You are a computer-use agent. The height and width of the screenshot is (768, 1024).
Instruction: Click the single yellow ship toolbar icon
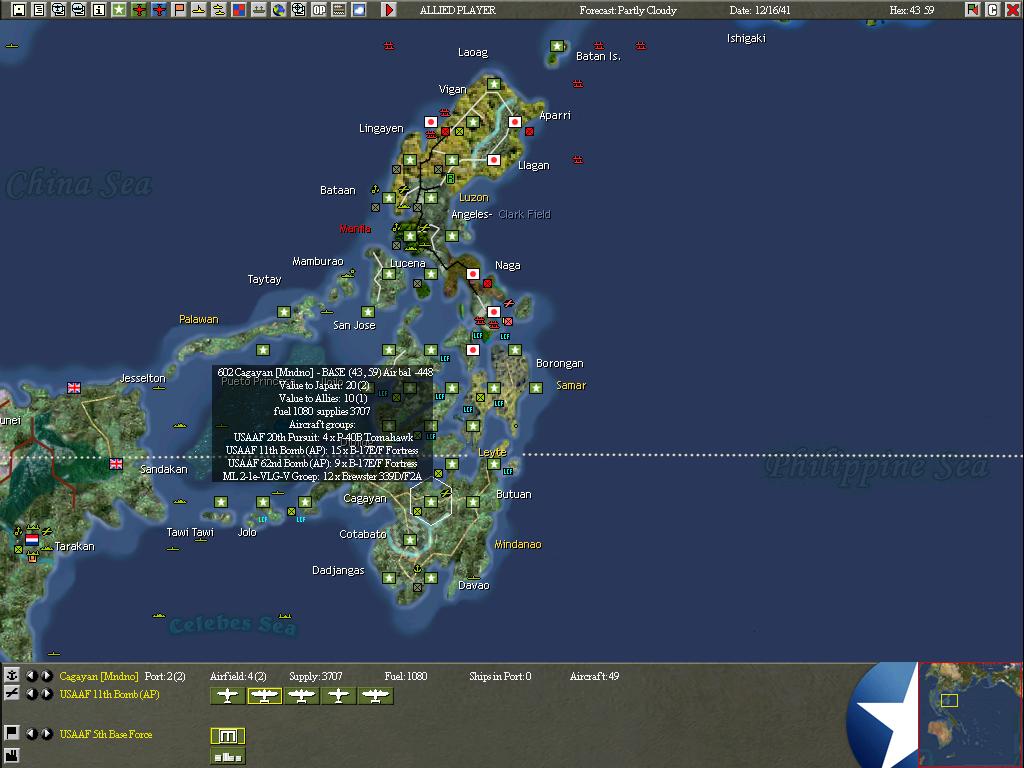(x=199, y=10)
